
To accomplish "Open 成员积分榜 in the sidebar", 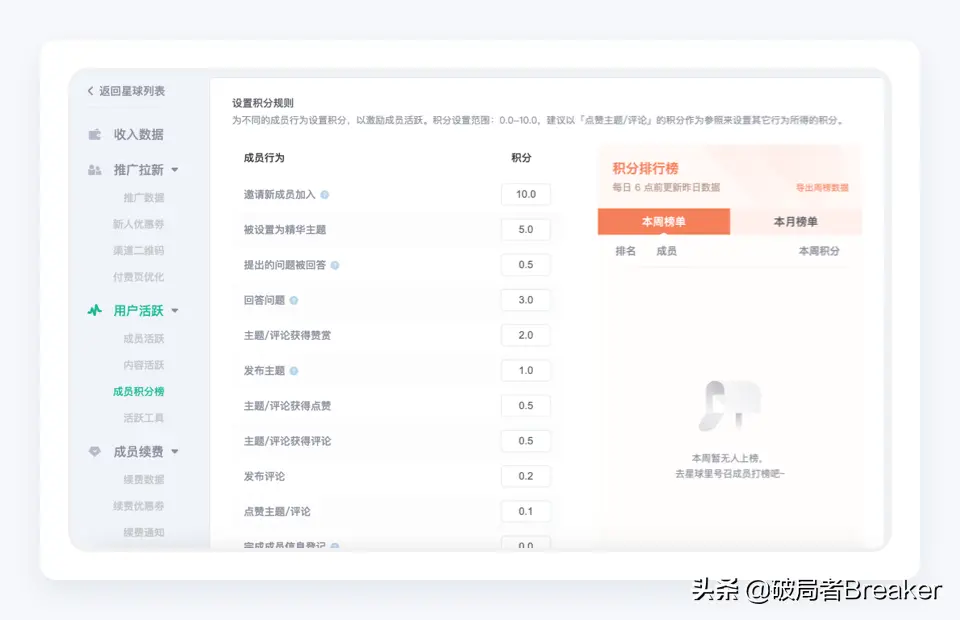I will [138, 391].
